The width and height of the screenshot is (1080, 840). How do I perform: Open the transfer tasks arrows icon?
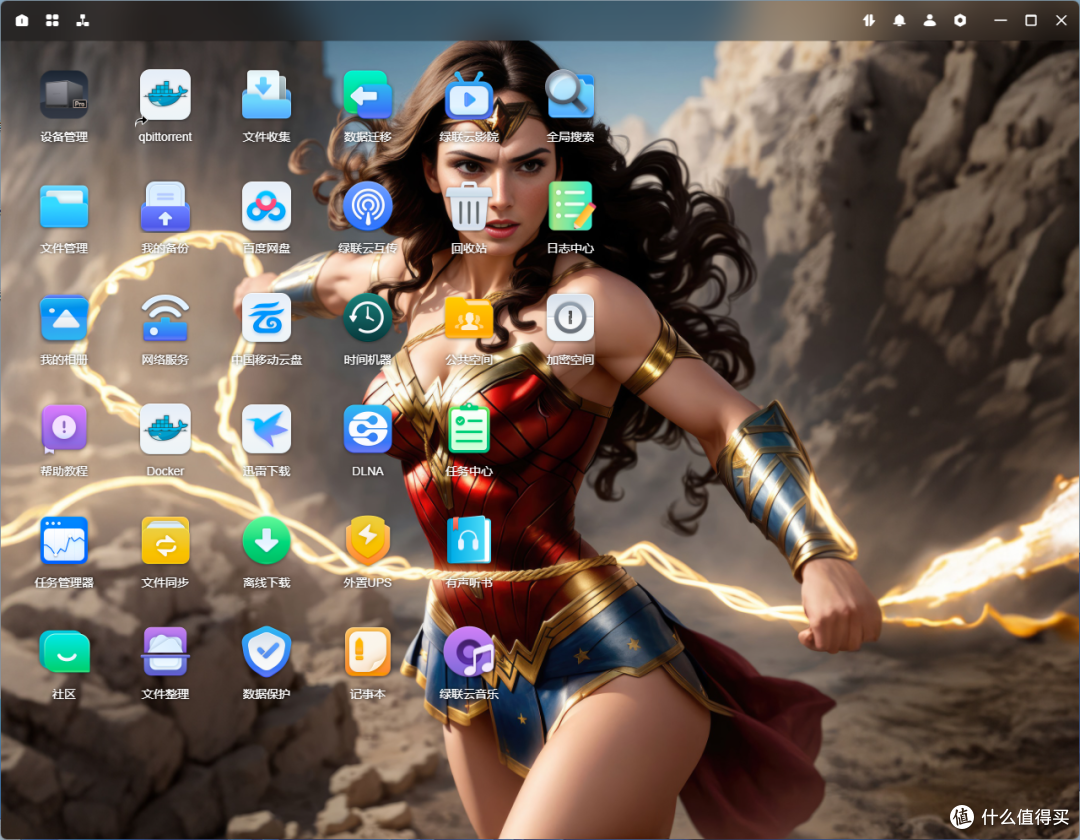(x=869, y=20)
